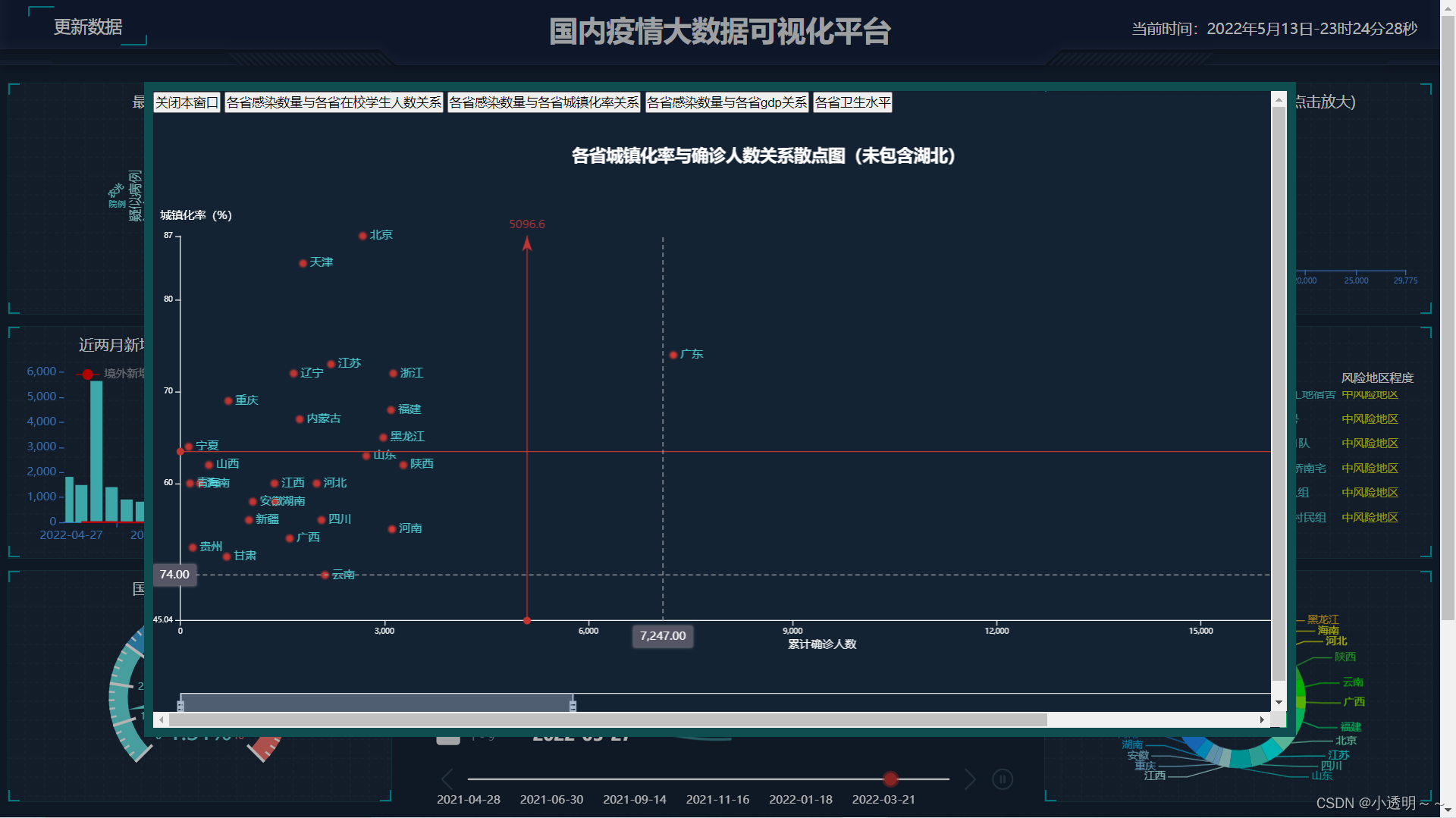Image resolution: width=1456 pixels, height=818 pixels.
Task: Click the popup horizontal scrollbar thumb
Action: click(x=607, y=719)
